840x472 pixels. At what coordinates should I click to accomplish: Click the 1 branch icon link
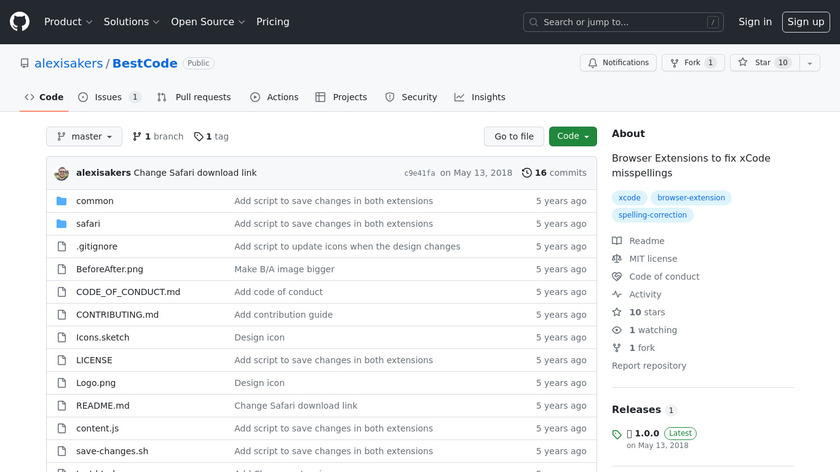(137, 137)
